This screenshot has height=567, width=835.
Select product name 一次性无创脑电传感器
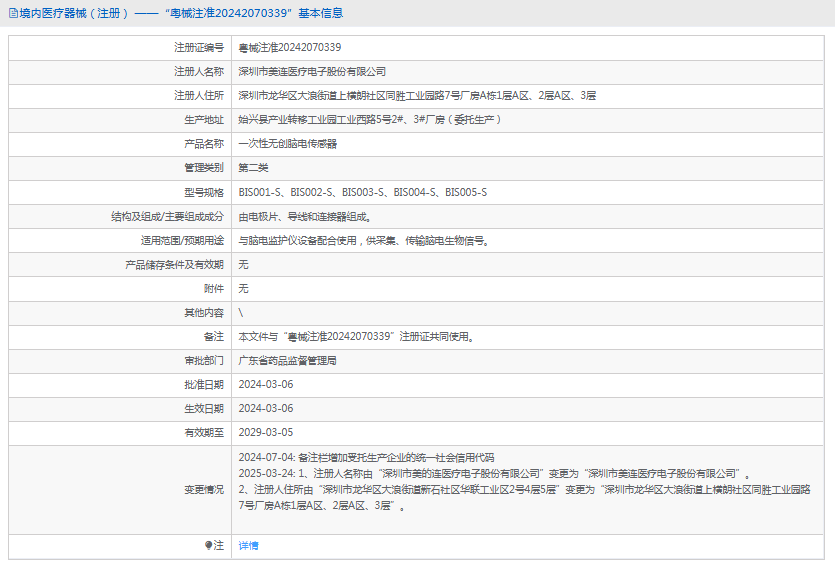pyautogui.click(x=288, y=144)
